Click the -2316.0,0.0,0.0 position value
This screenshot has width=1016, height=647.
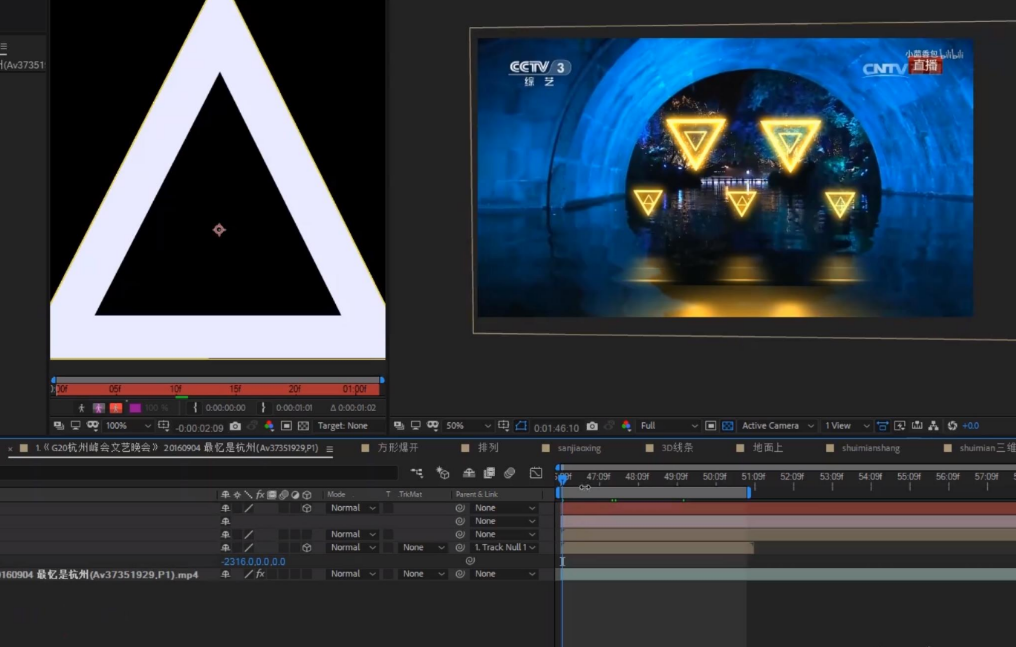click(253, 562)
